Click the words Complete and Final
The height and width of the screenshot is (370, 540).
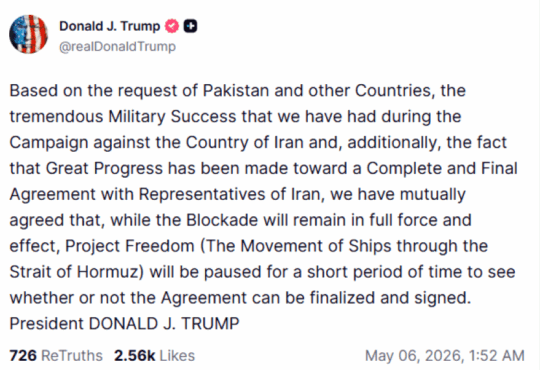pos(442,168)
